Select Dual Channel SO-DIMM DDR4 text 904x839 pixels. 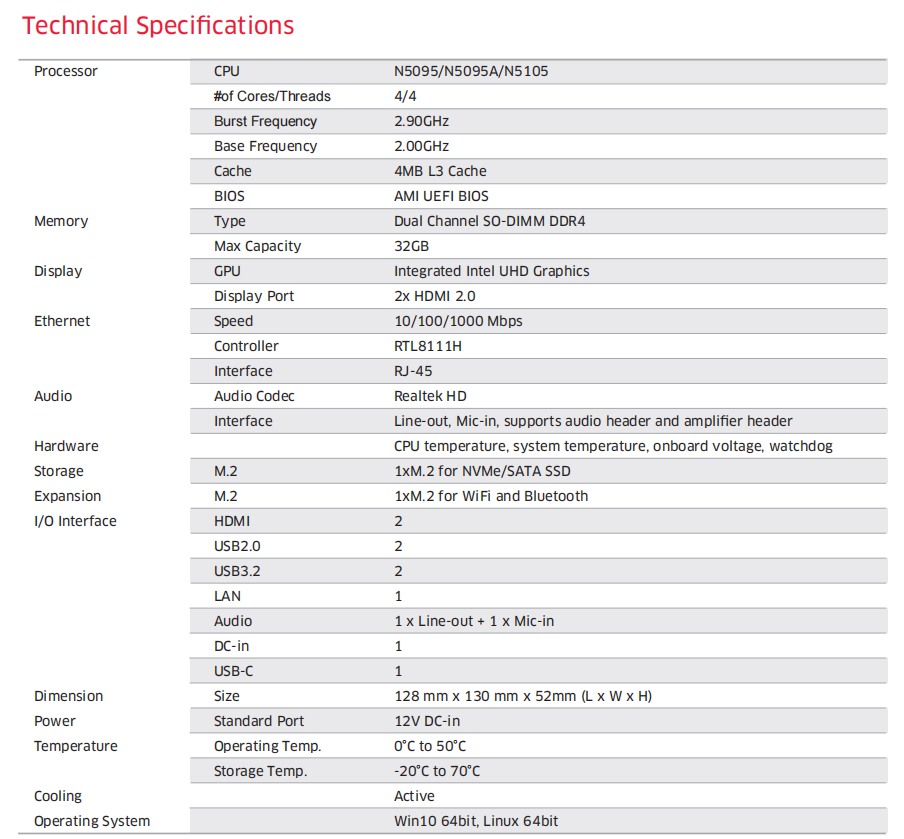(x=489, y=221)
